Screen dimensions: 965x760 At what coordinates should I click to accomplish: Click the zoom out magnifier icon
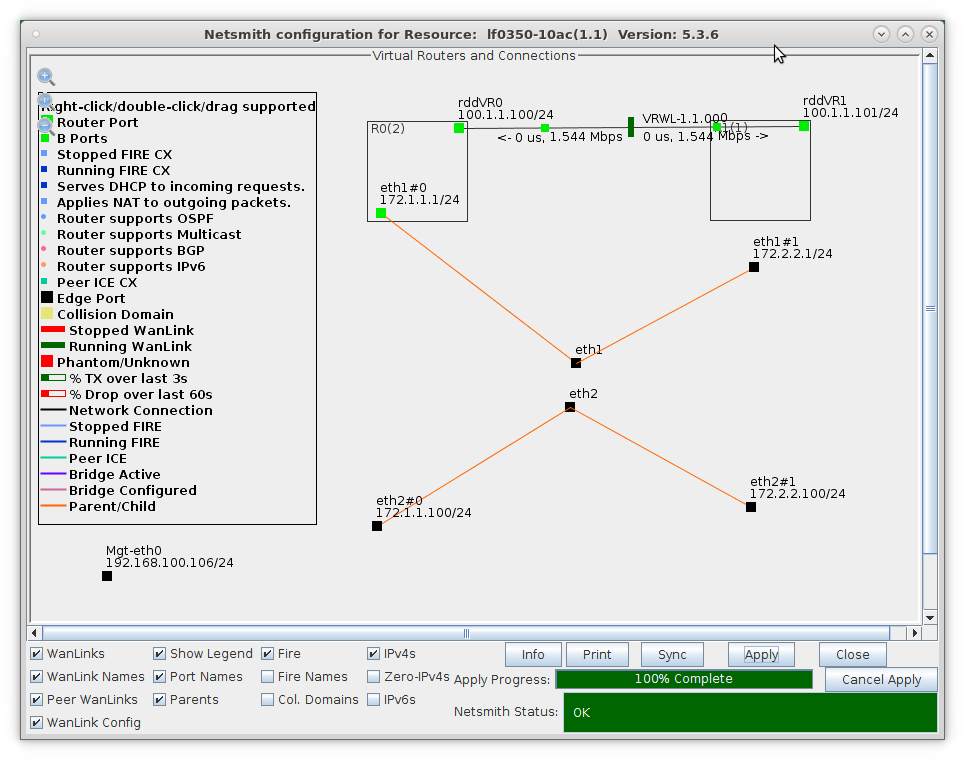coord(45,126)
